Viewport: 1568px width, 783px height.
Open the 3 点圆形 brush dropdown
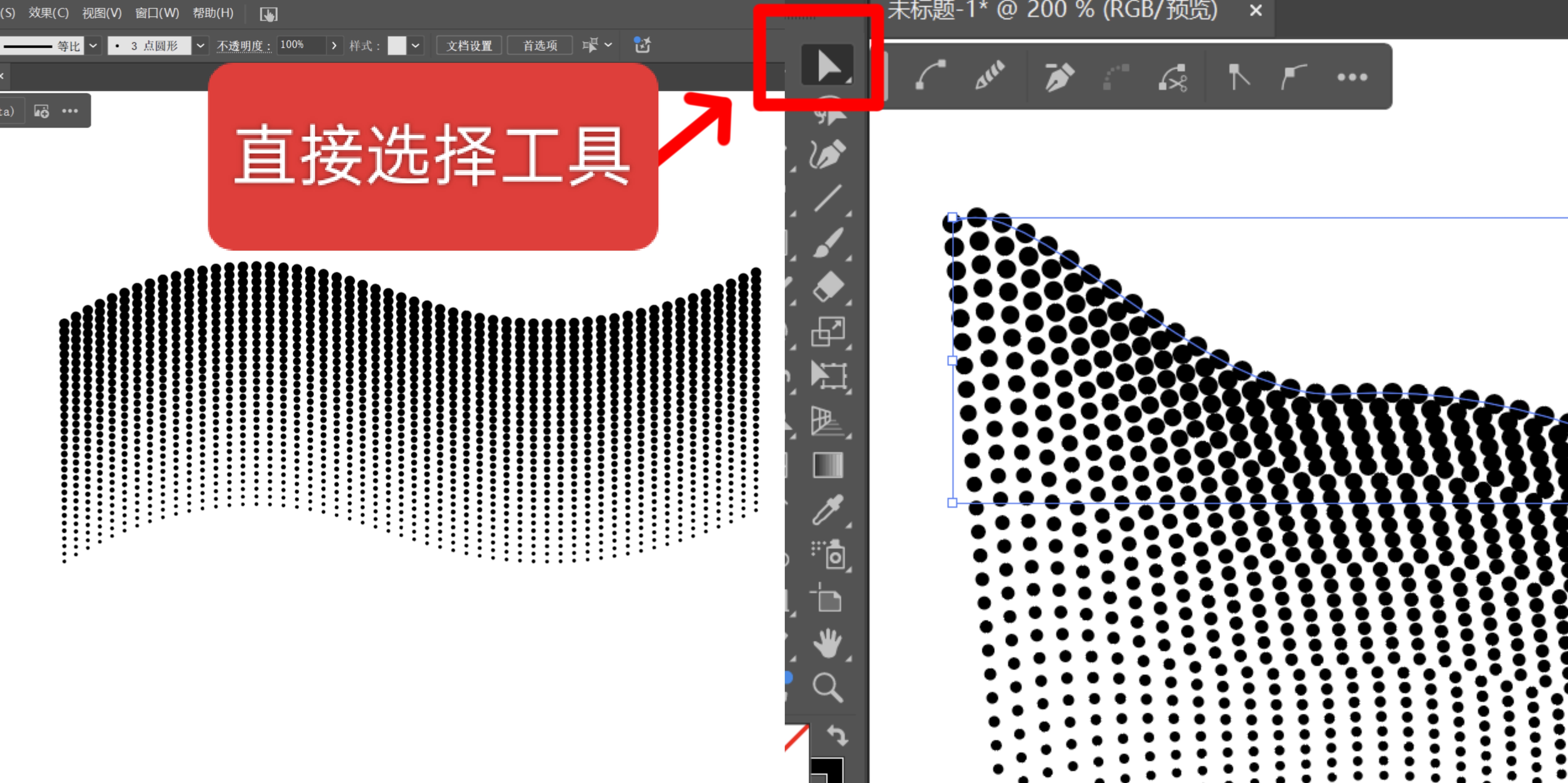click(x=200, y=46)
